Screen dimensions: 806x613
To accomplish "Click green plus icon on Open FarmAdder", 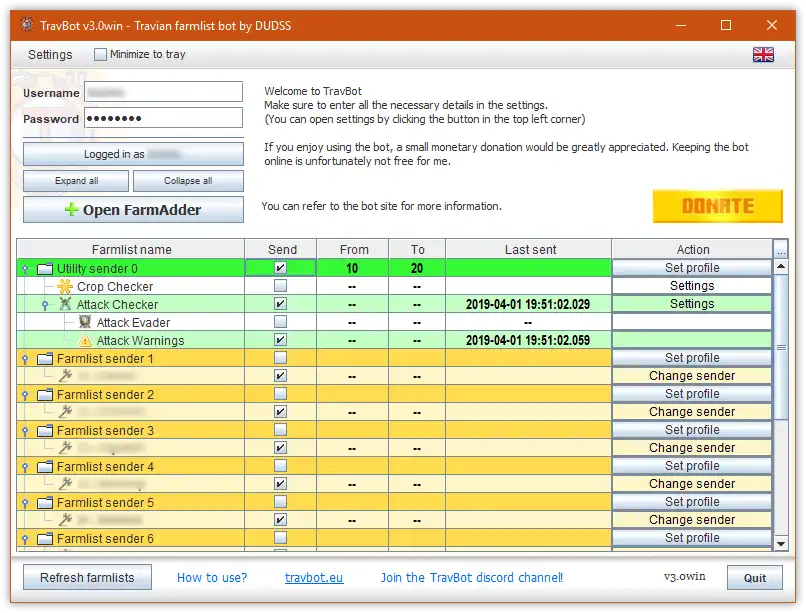I will pos(71,209).
